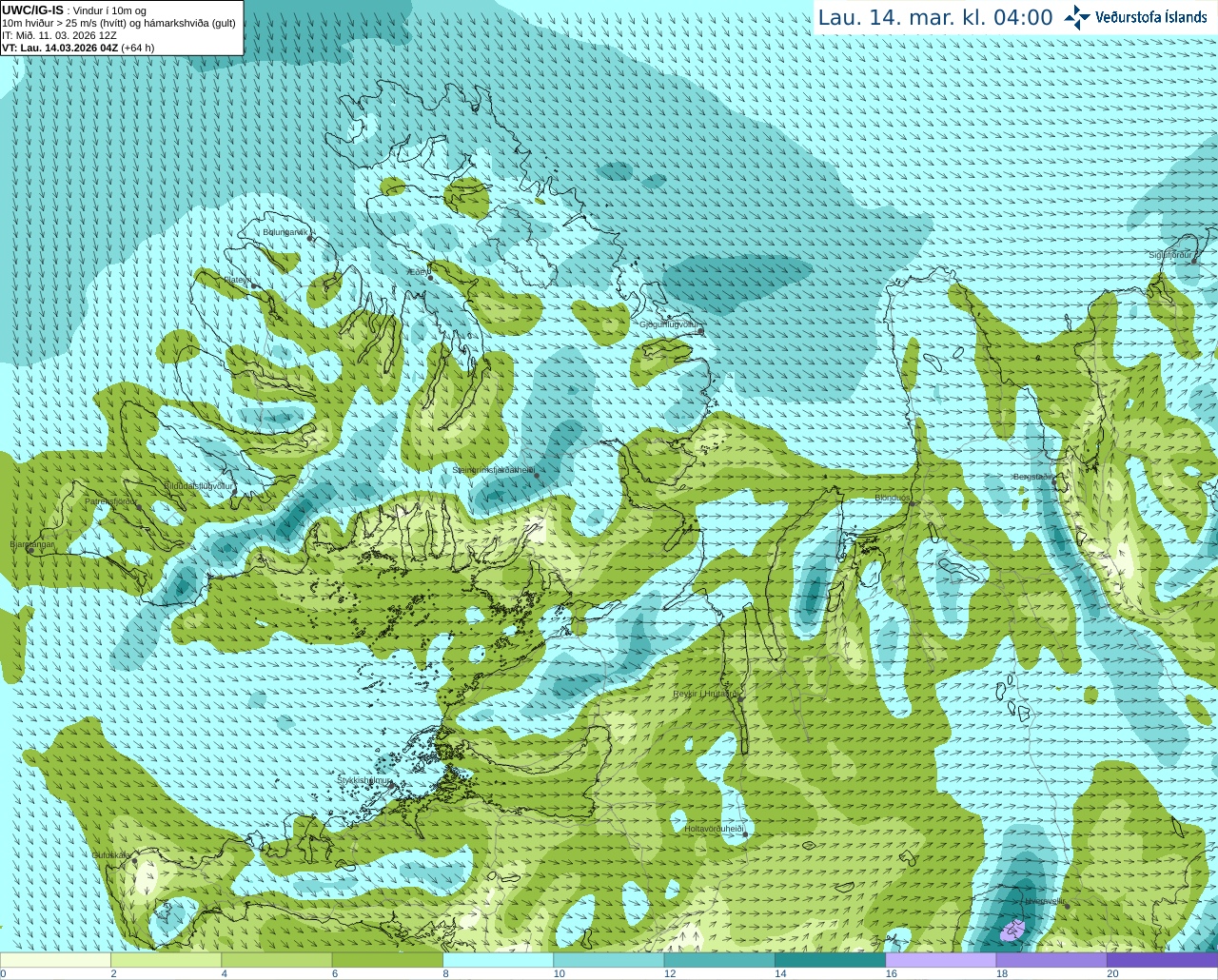Click the Steingrímsfjarðarheiði station label
1218x980 pixels.
coord(493,469)
